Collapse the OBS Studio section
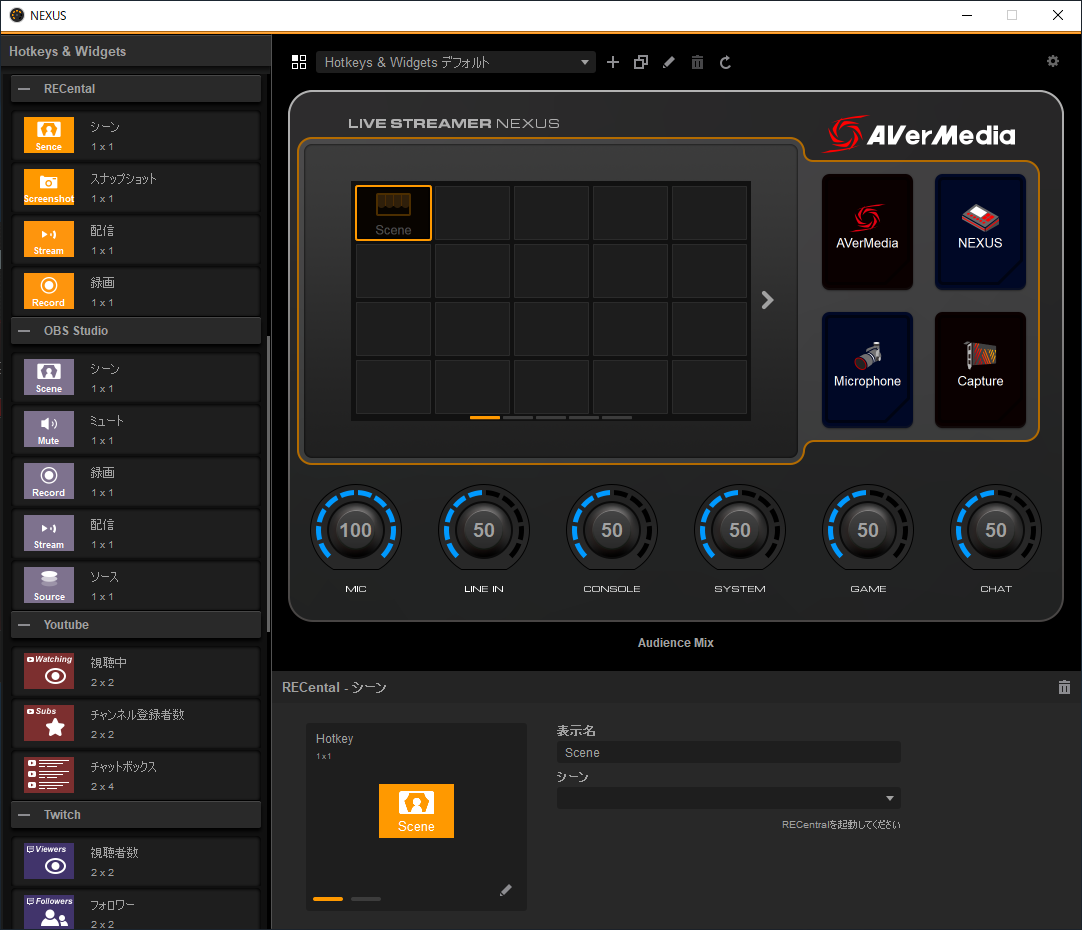Viewport: 1082px width, 930px height. click(25, 331)
